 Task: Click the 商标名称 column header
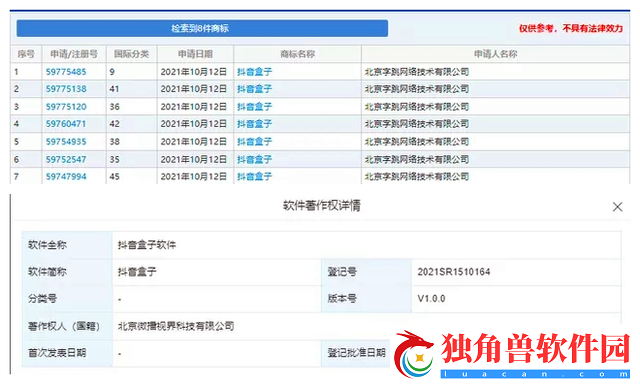pos(298,54)
